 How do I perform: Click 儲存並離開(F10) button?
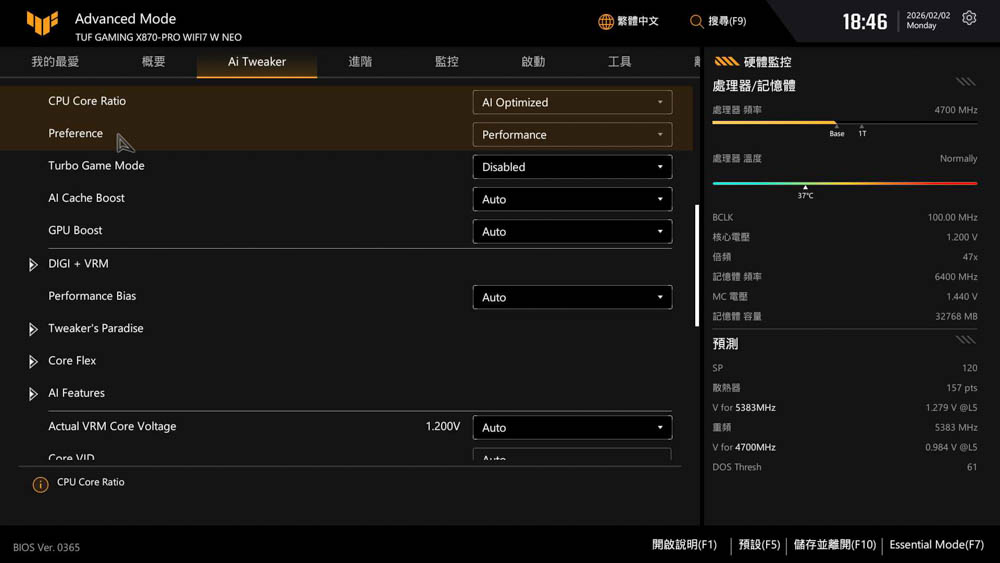[834, 545]
